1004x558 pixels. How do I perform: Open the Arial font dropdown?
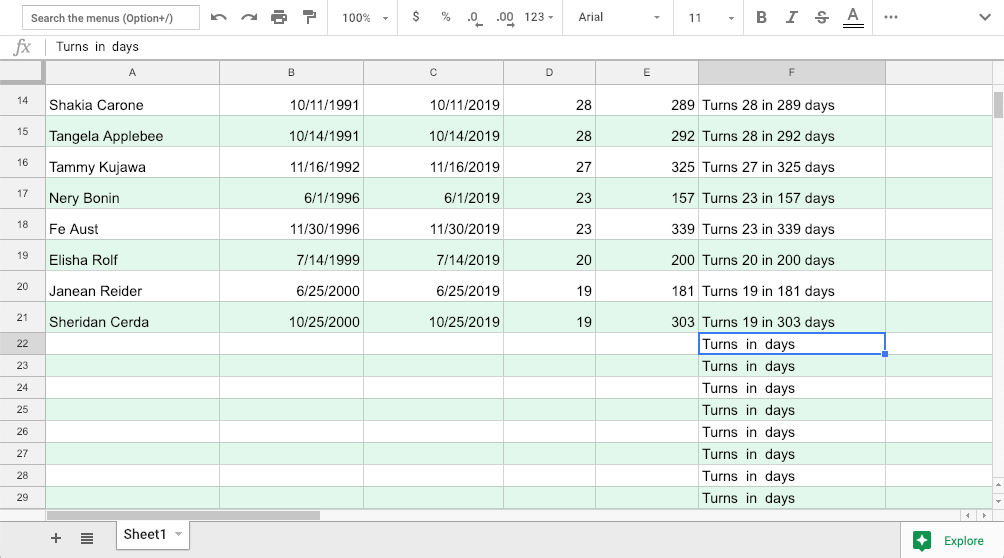click(x=619, y=18)
